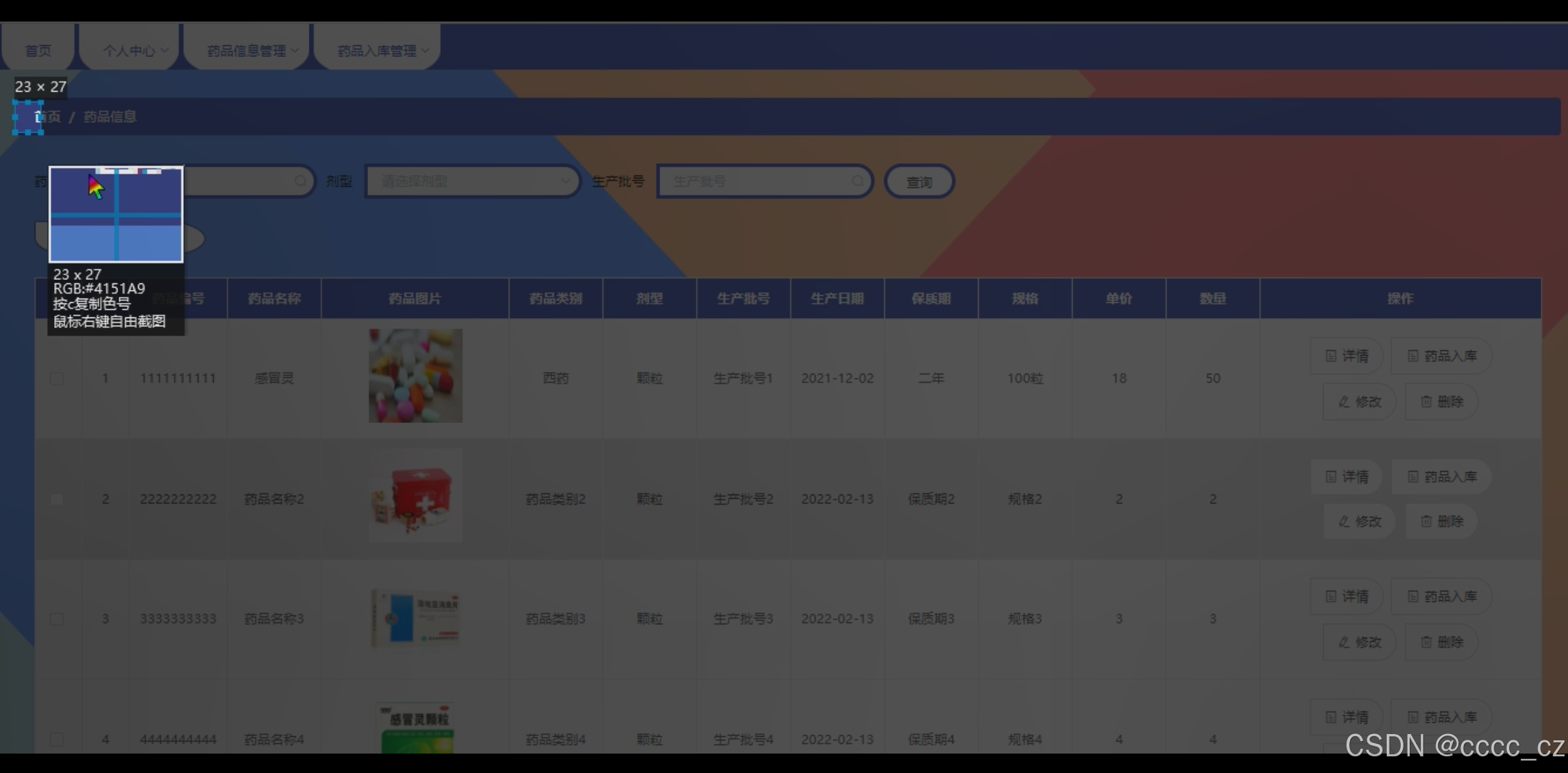Image resolution: width=1568 pixels, height=773 pixels.
Task: Open the 请选择剂型 dropdown
Action: pos(472,181)
